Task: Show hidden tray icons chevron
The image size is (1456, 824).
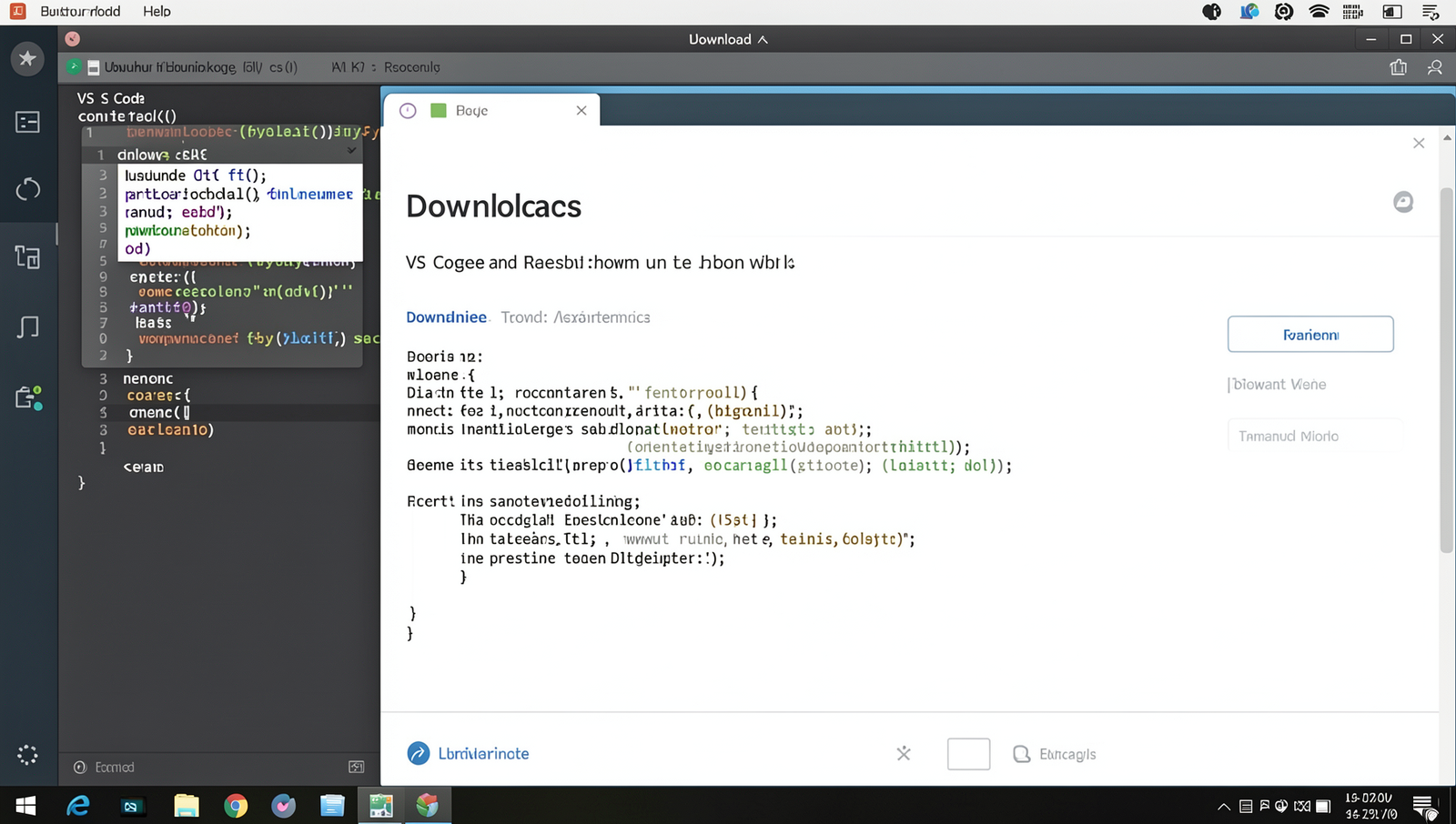Action: pos(1224,806)
